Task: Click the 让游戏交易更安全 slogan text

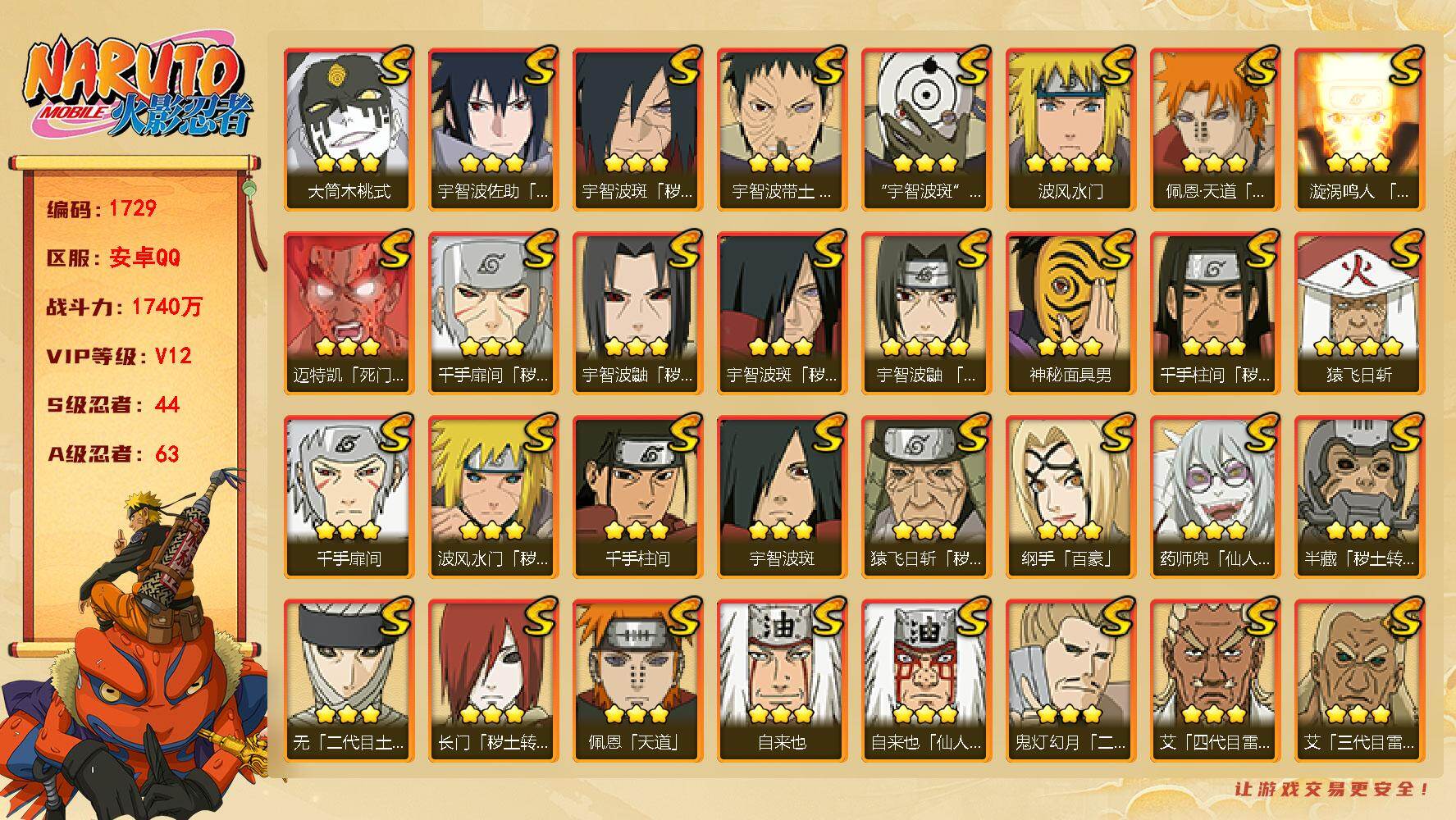Action: 1332,789
